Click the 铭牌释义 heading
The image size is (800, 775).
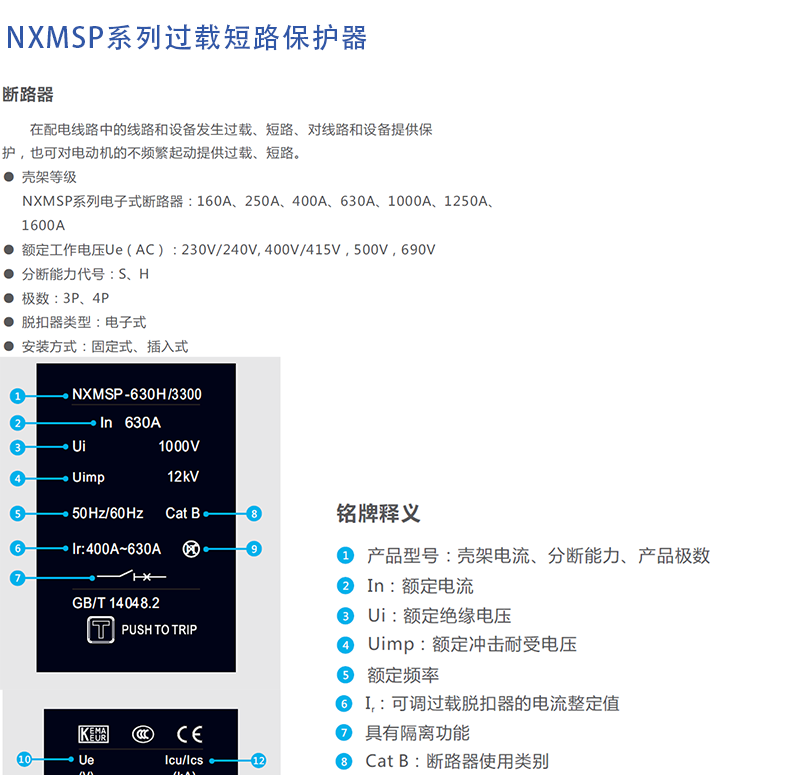pyautogui.click(x=378, y=514)
